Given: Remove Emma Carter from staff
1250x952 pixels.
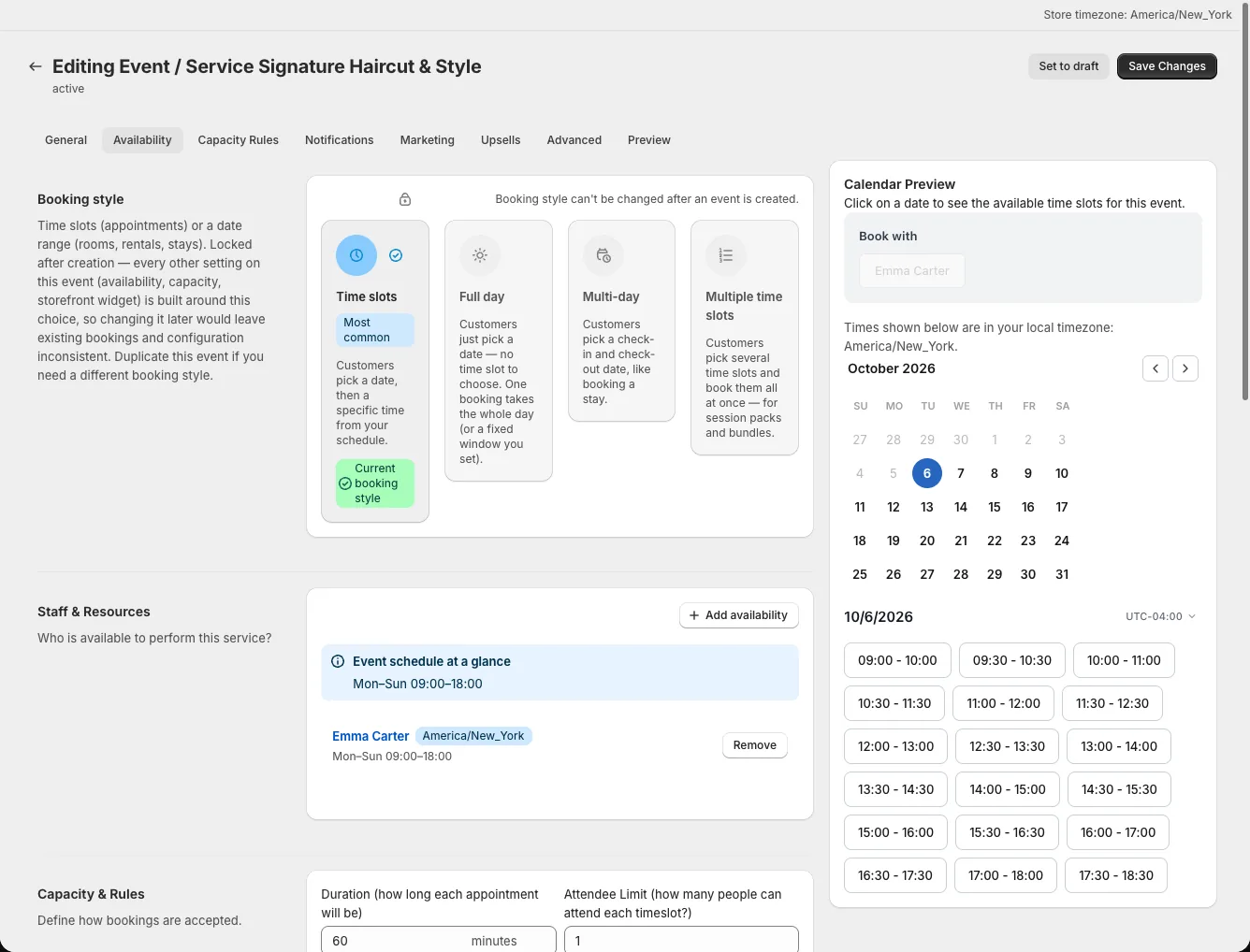Looking at the screenshot, I should coord(755,745).
